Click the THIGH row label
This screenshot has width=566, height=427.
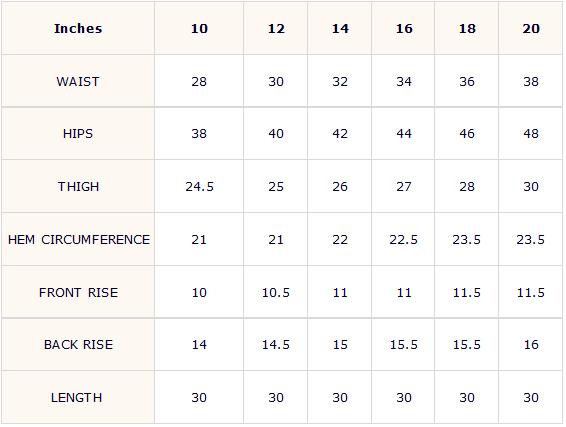[x=78, y=186]
